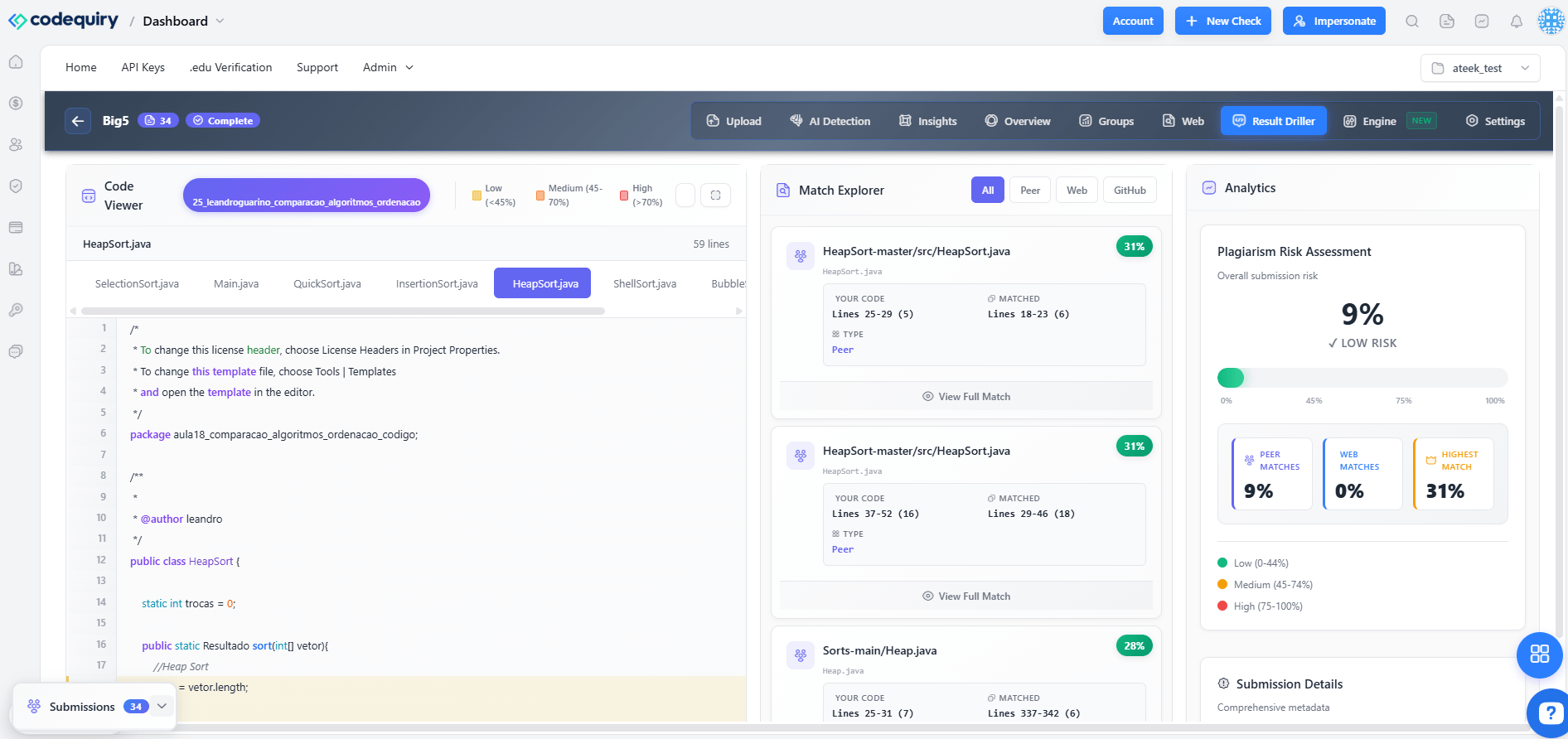The height and width of the screenshot is (739, 1568).
Task: Click the home icon in left sidebar
Action: click(x=16, y=62)
